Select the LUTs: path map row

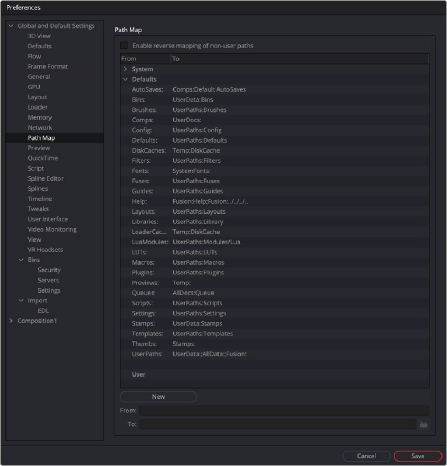(274, 252)
